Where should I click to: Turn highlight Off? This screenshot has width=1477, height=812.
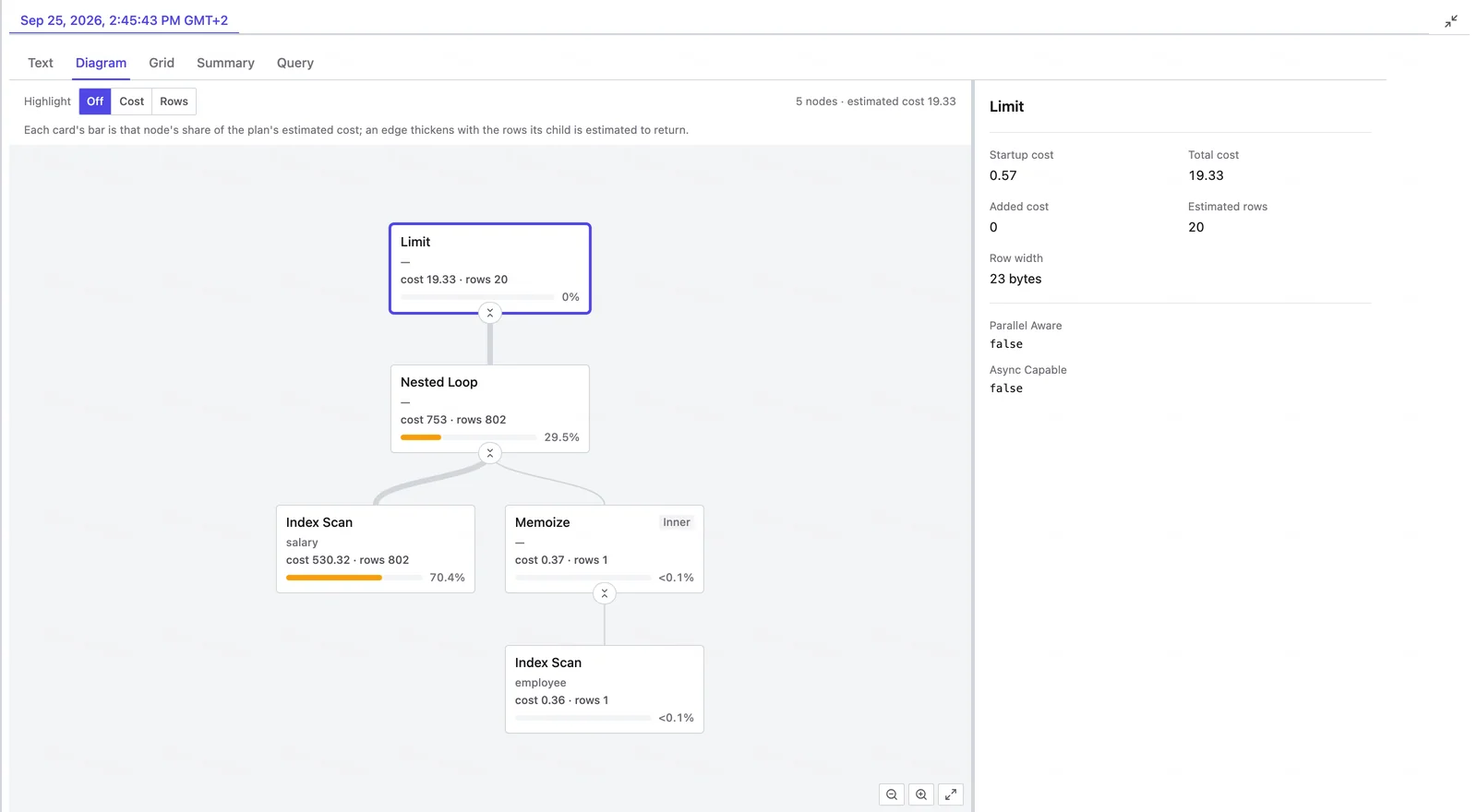click(x=95, y=101)
